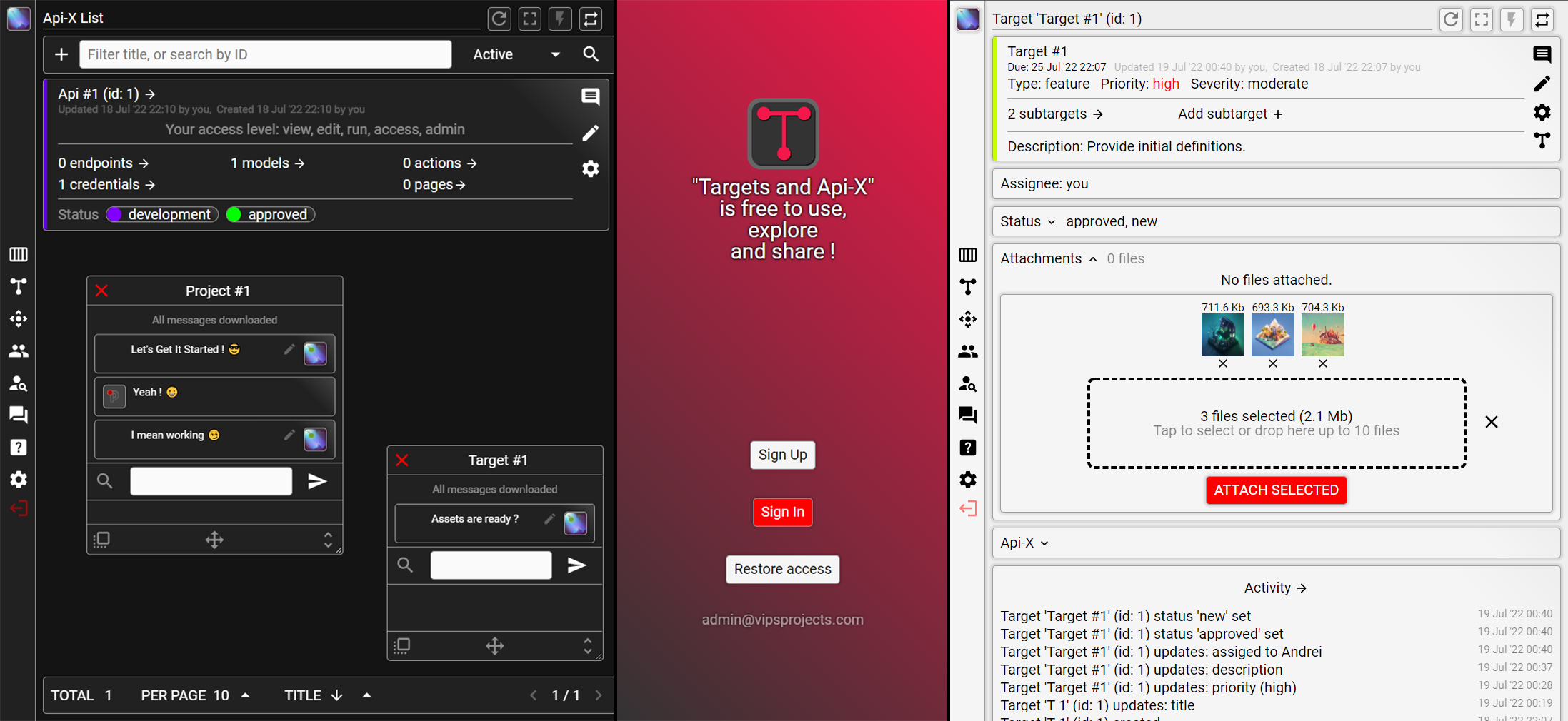Expand or collapse the Target #1 chat via stepper
The width and height of the screenshot is (1568, 721).
tap(587, 646)
